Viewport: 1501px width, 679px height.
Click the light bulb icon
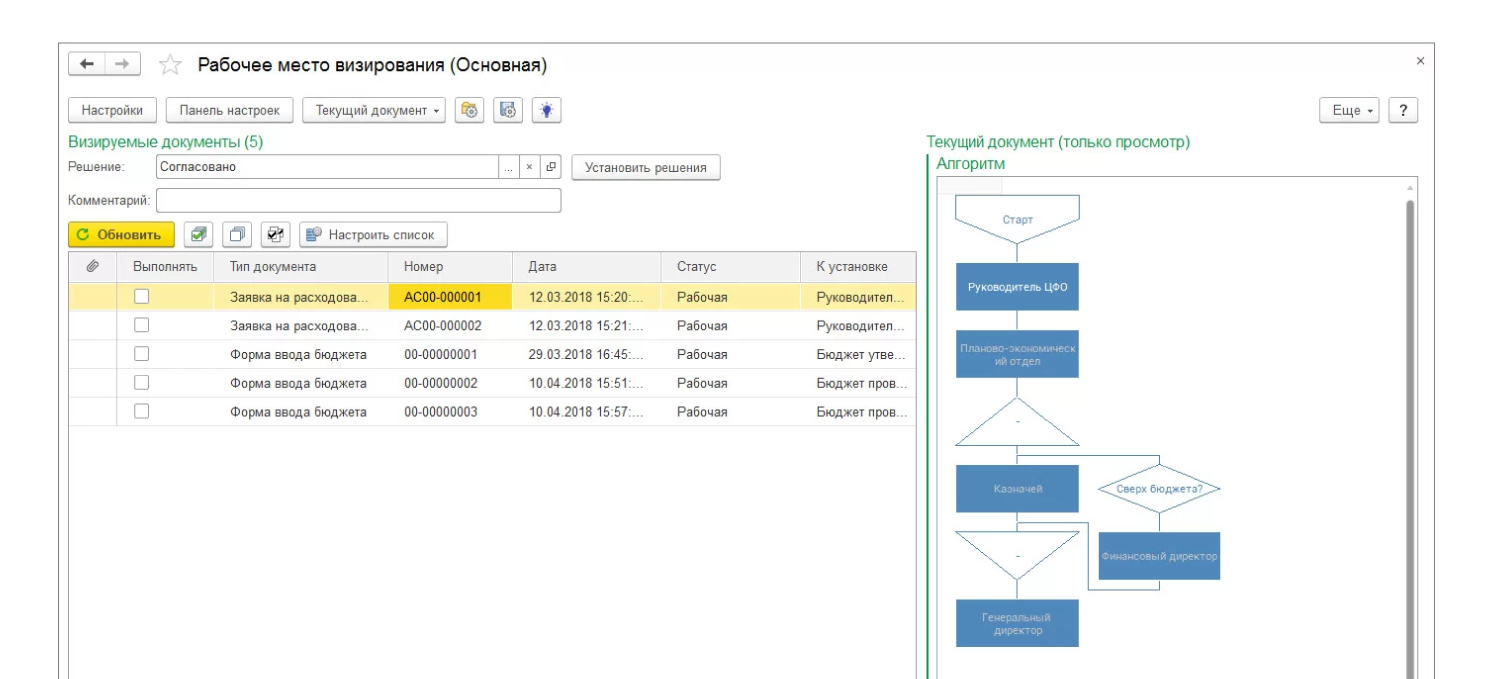tap(546, 110)
